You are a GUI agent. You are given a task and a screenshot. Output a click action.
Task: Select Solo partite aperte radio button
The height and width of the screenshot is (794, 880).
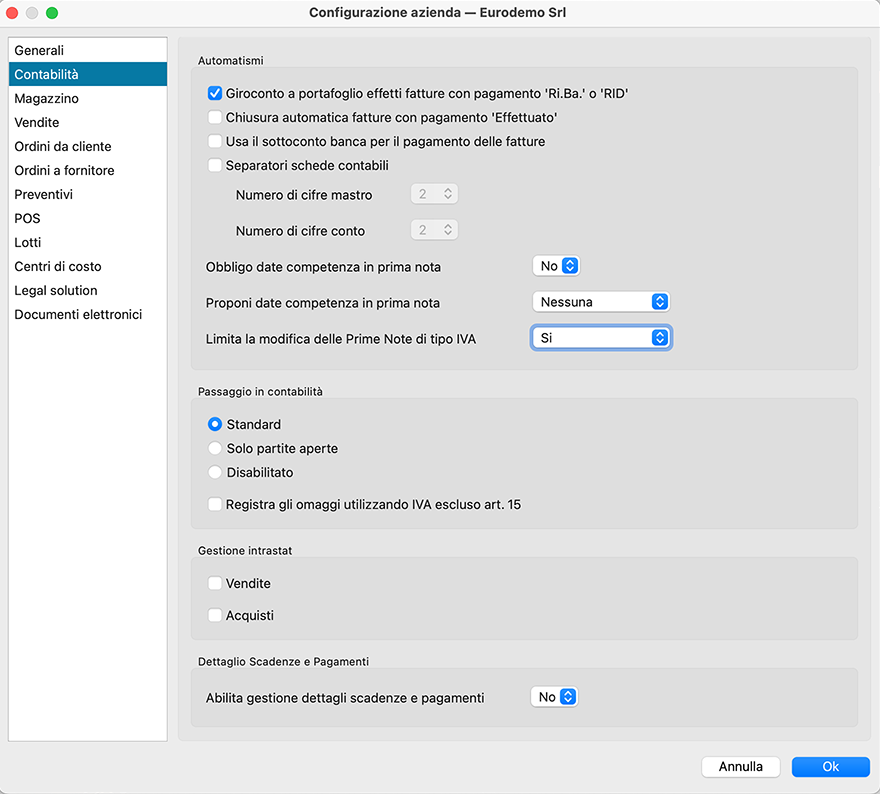tap(214, 449)
